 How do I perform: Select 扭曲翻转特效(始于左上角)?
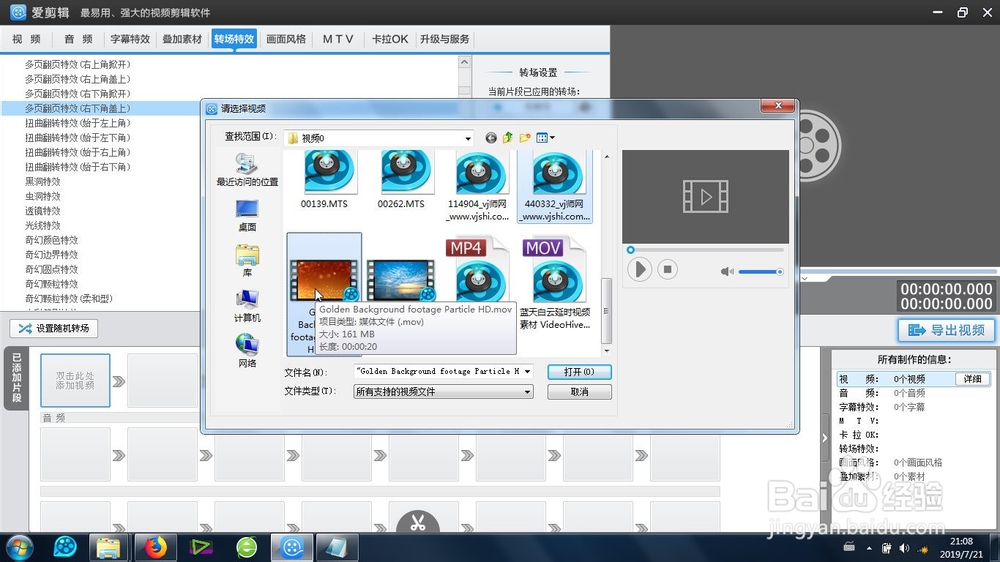[78, 123]
